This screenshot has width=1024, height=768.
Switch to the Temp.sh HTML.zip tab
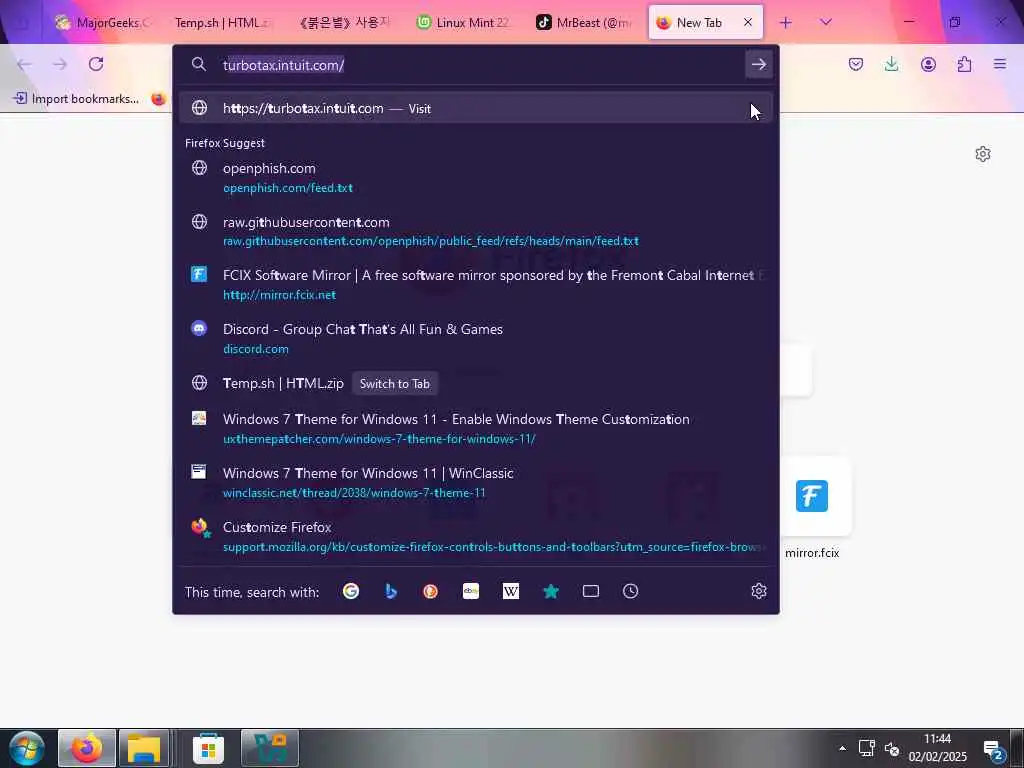pos(223,22)
